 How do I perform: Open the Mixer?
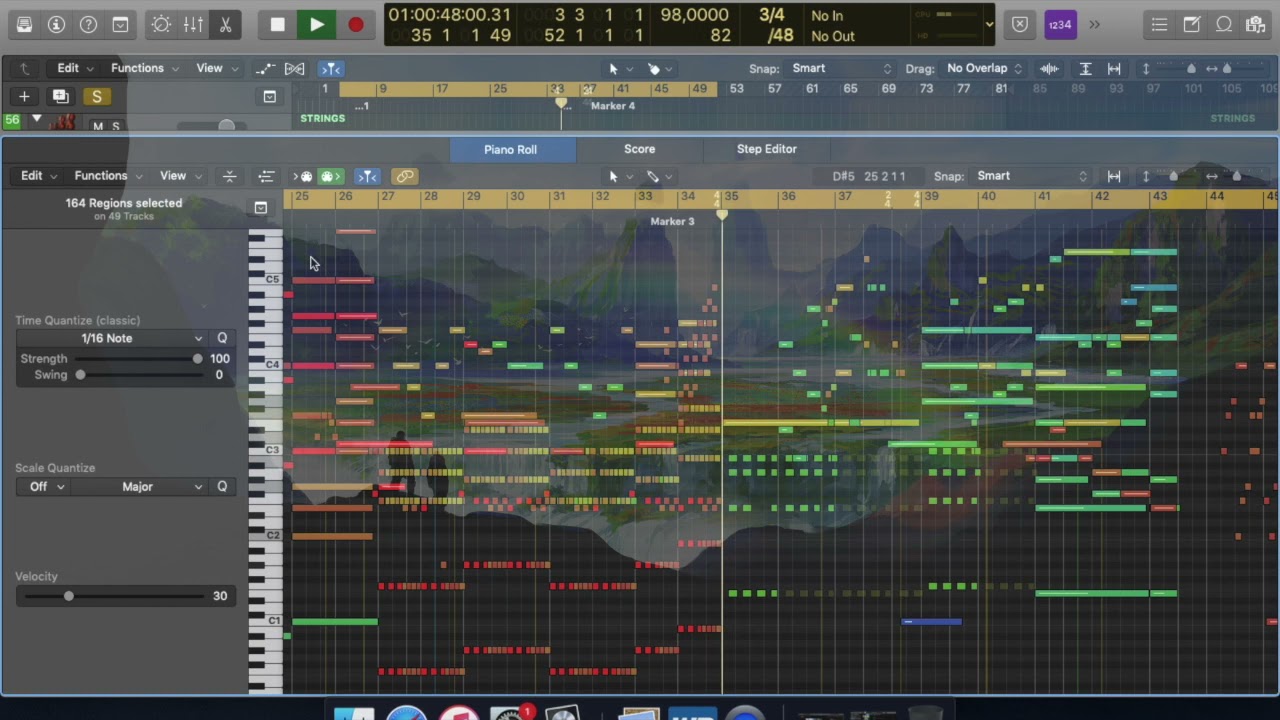pyautogui.click(x=193, y=24)
